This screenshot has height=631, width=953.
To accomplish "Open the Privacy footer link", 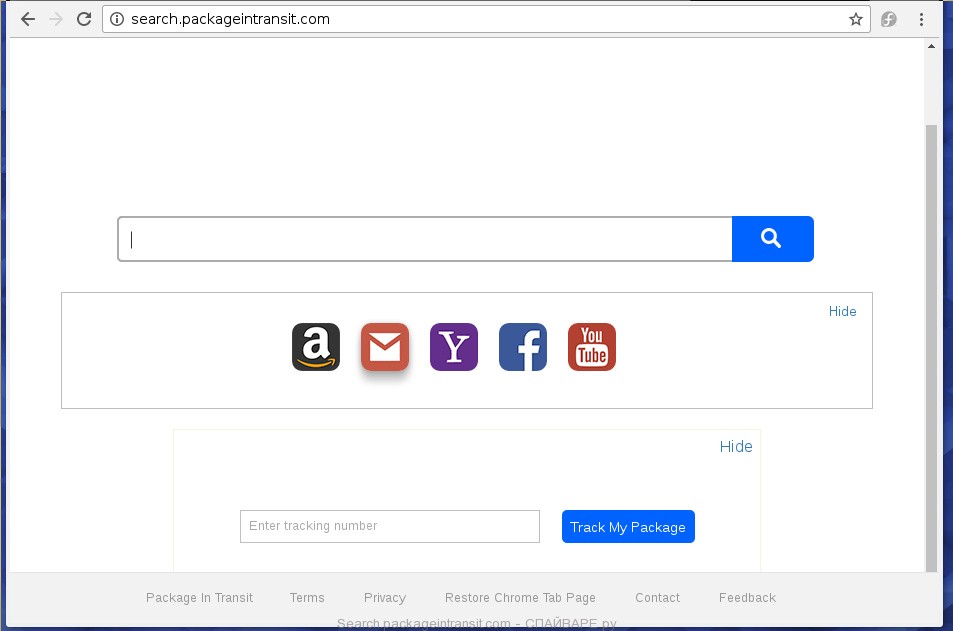I will [x=385, y=598].
